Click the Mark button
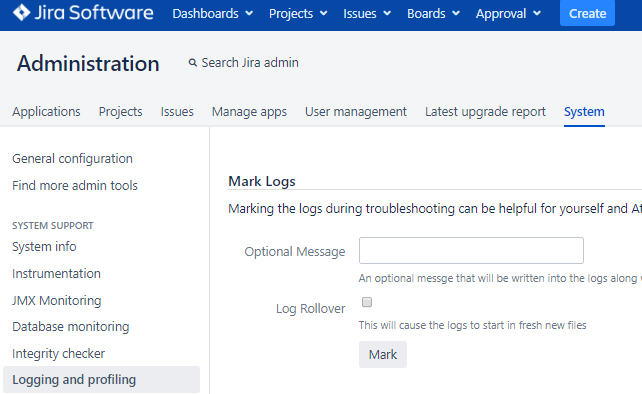 click(383, 354)
